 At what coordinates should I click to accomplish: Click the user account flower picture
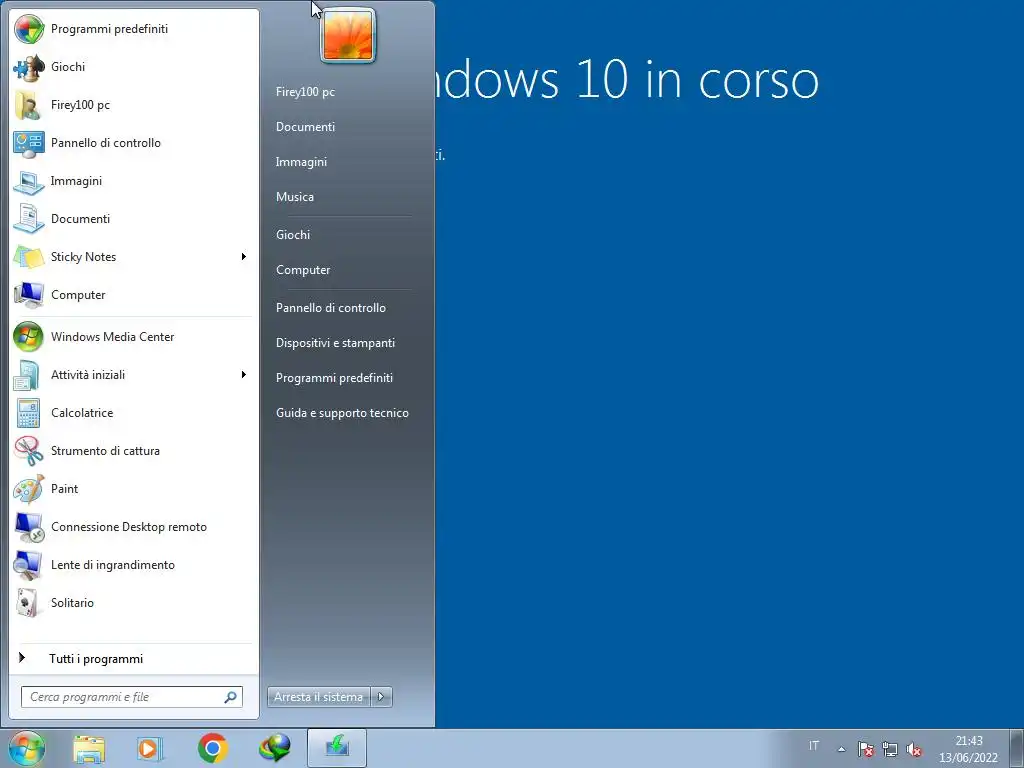pyautogui.click(x=348, y=36)
